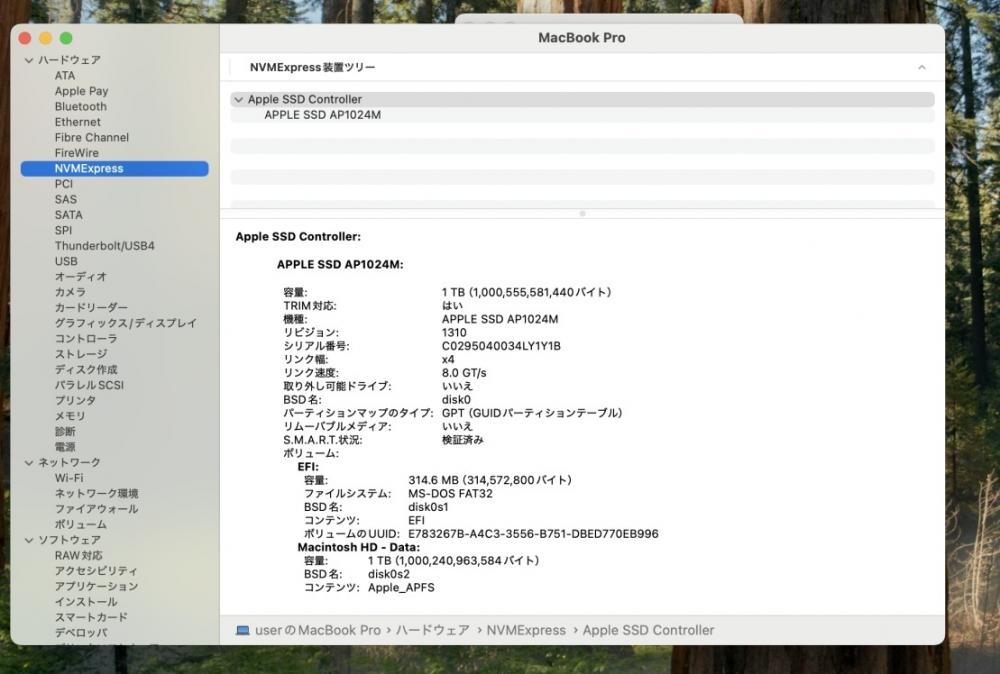Click the MacBook Pro window title
Image resolution: width=1000 pixels, height=674 pixels.
pyautogui.click(x=582, y=38)
